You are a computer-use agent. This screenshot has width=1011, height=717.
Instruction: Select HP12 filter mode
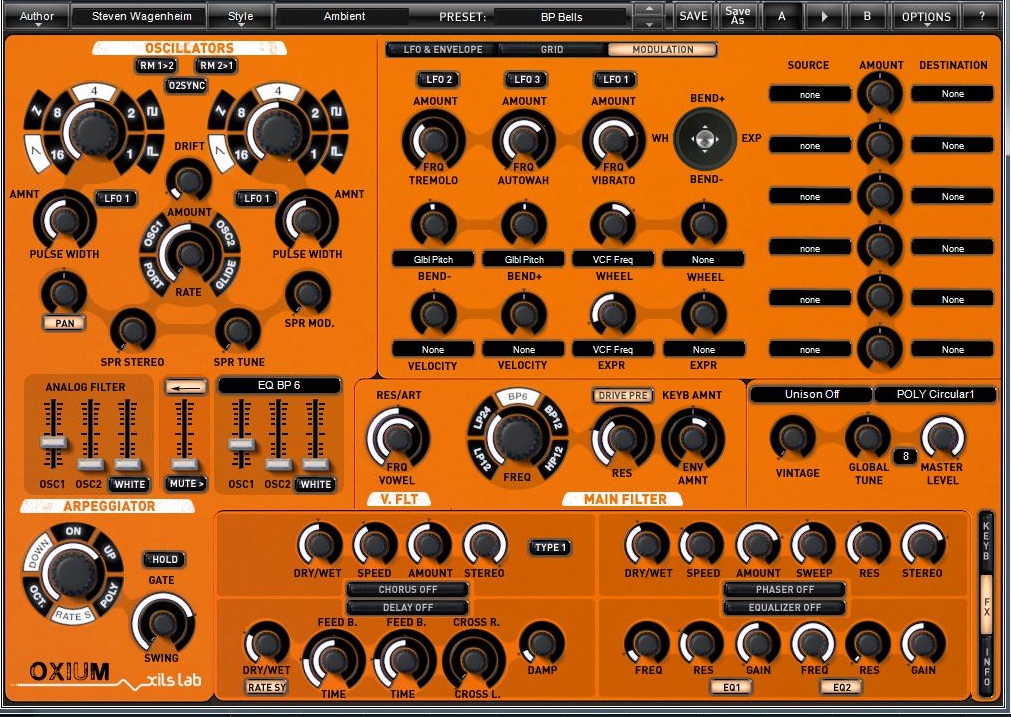[555, 459]
